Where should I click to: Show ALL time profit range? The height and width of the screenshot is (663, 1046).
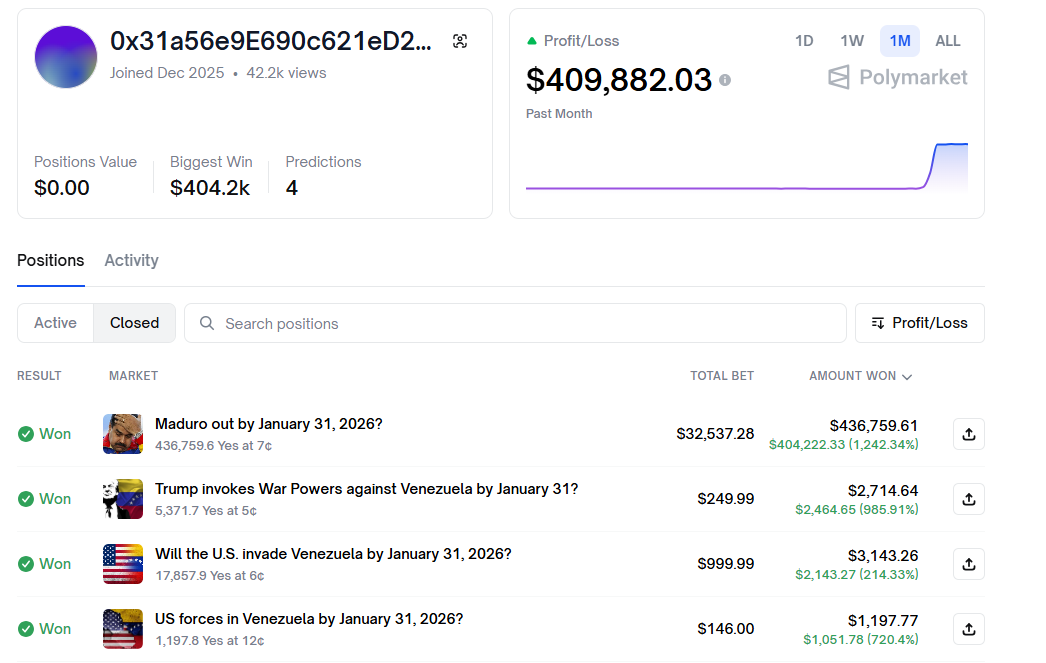pyautogui.click(x=947, y=41)
